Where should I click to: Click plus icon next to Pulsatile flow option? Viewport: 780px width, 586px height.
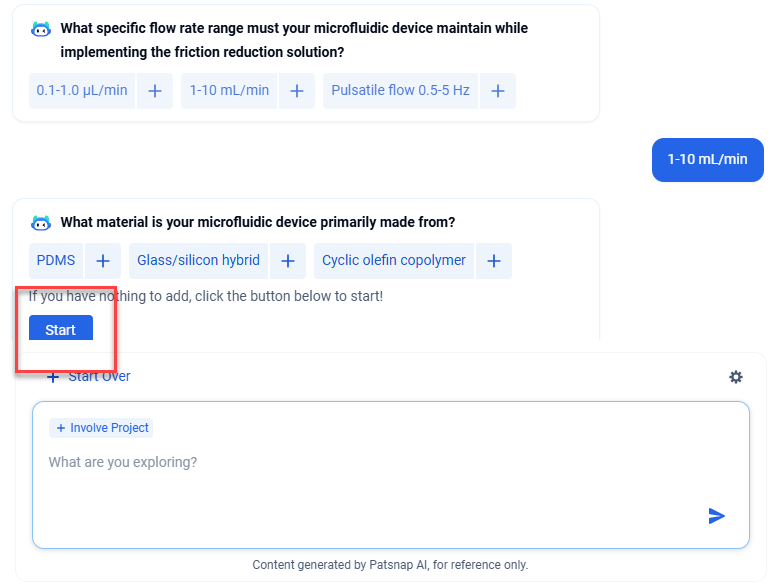pos(498,91)
